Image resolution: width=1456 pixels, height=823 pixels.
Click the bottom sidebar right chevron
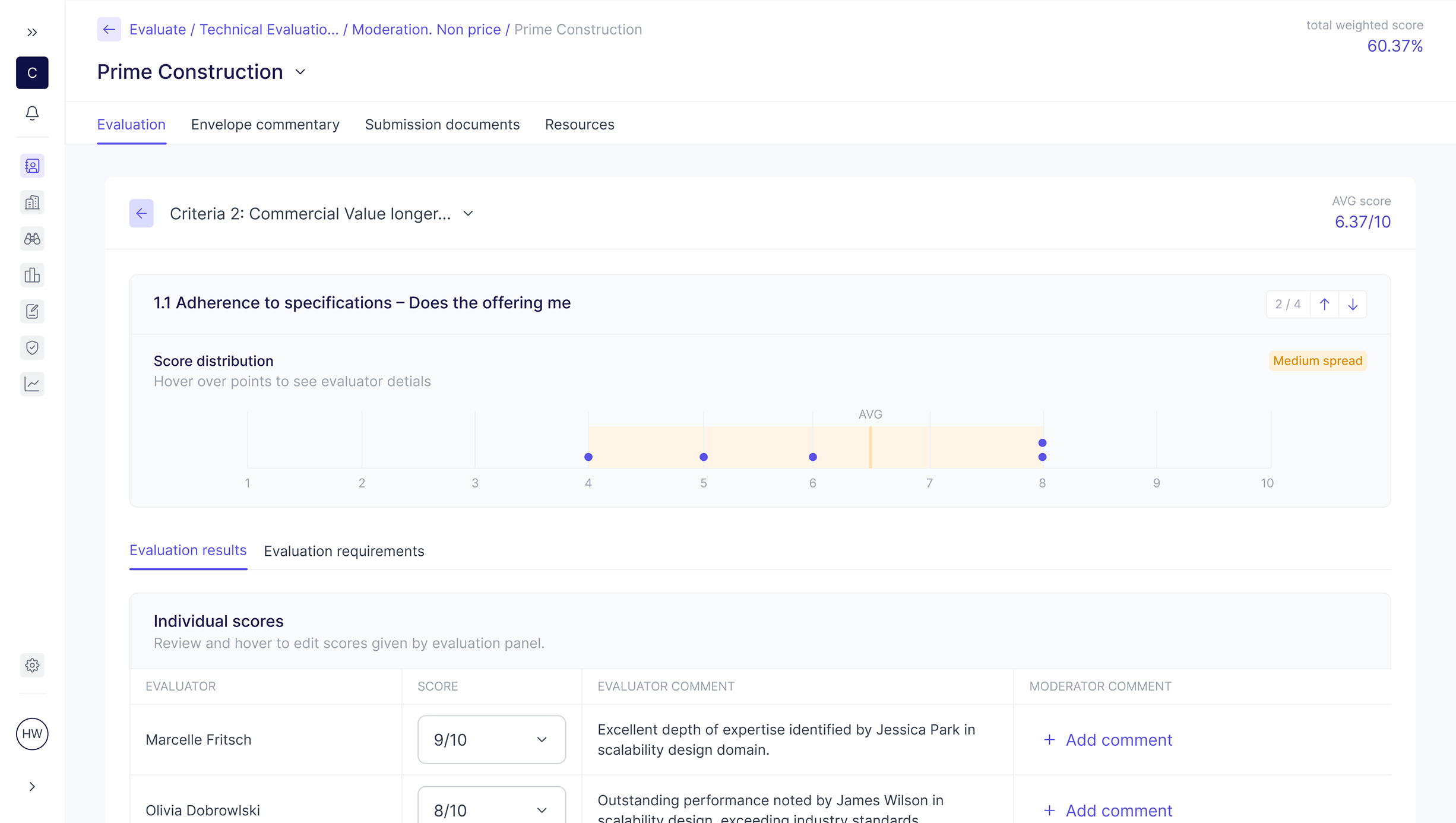click(x=32, y=787)
